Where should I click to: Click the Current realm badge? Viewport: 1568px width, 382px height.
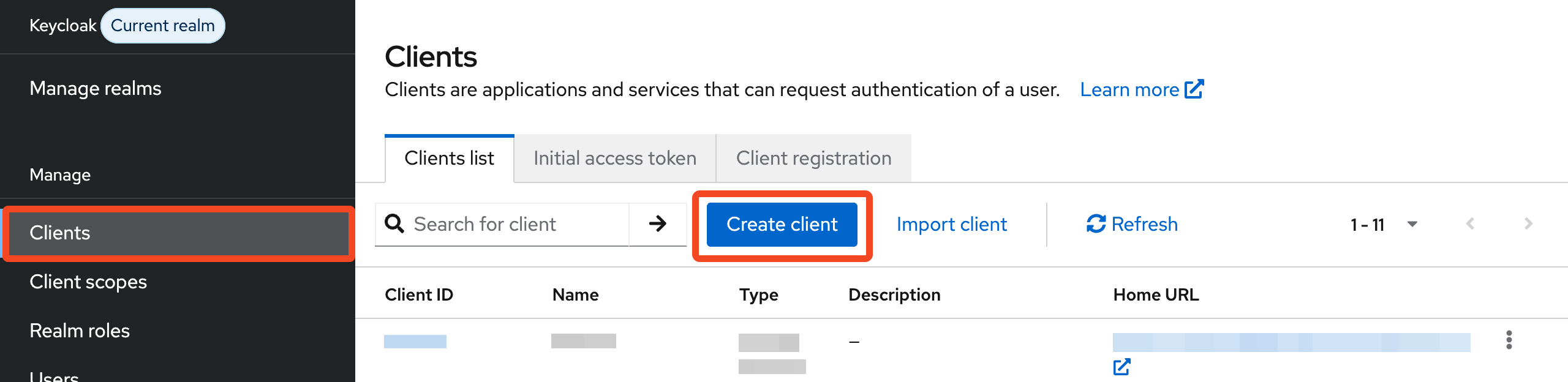coord(163,26)
